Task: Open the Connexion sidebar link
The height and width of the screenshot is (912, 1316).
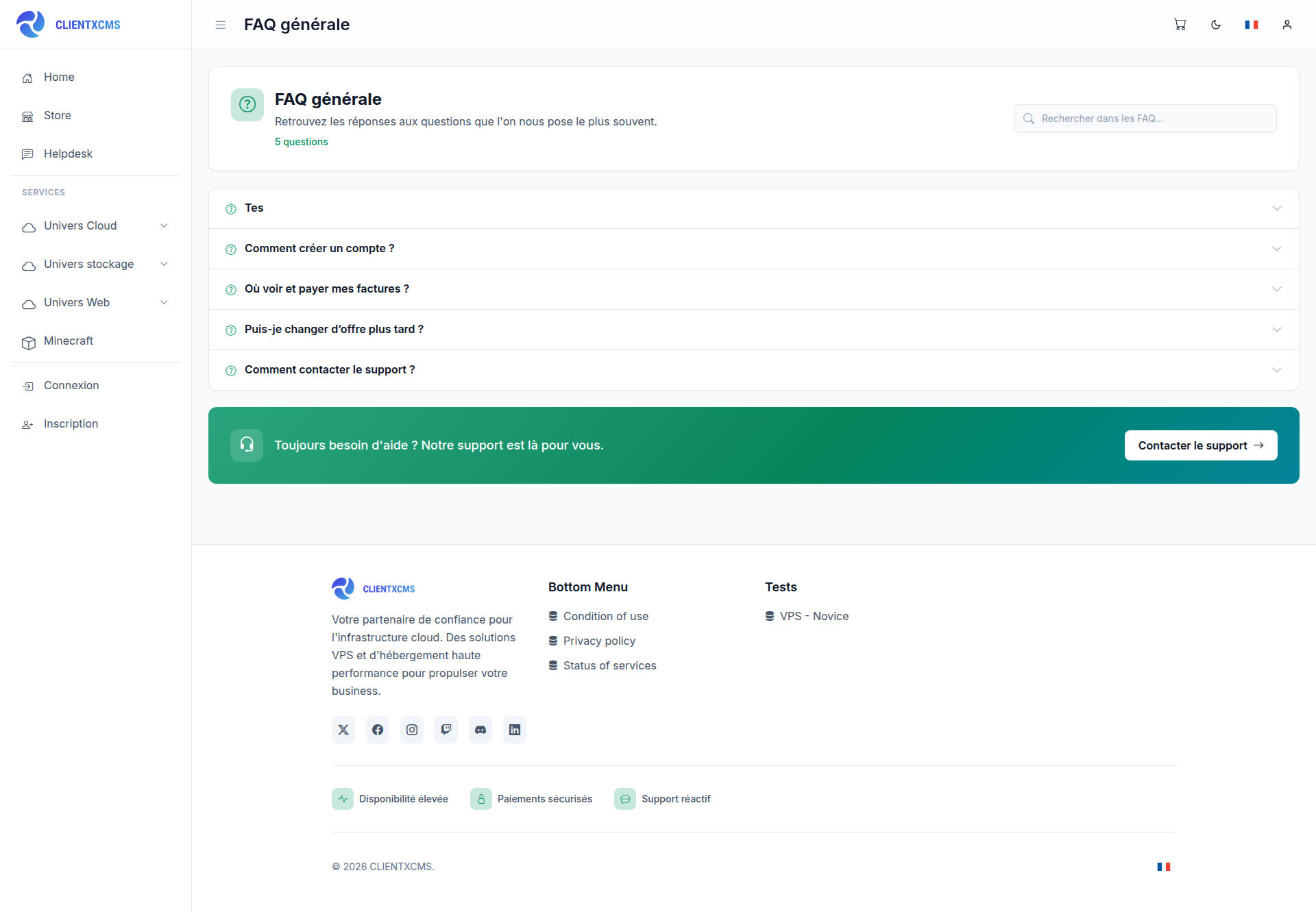Action: click(x=95, y=386)
